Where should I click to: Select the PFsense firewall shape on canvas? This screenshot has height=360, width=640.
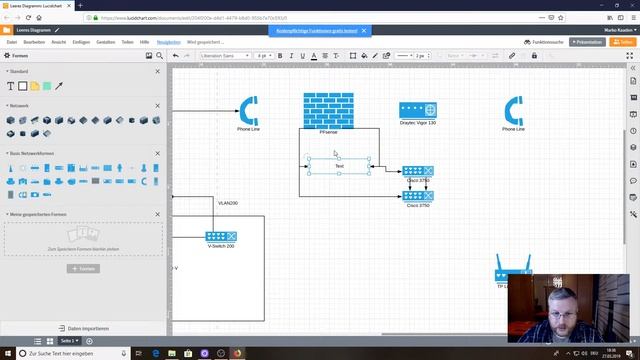coord(329,111)
